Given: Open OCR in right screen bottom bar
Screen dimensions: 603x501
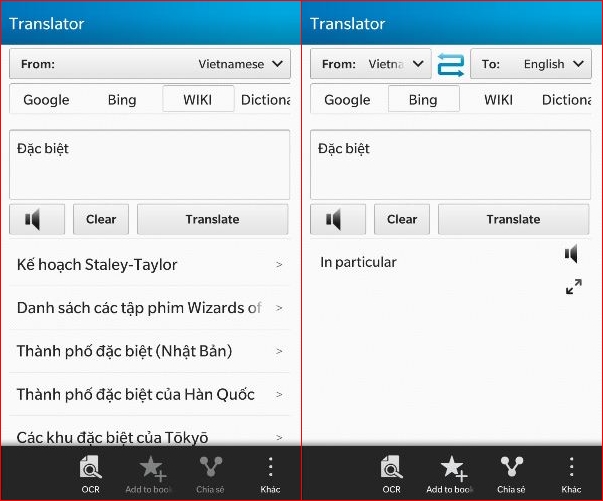Looking at the screenshot, I should click(391, 474).
